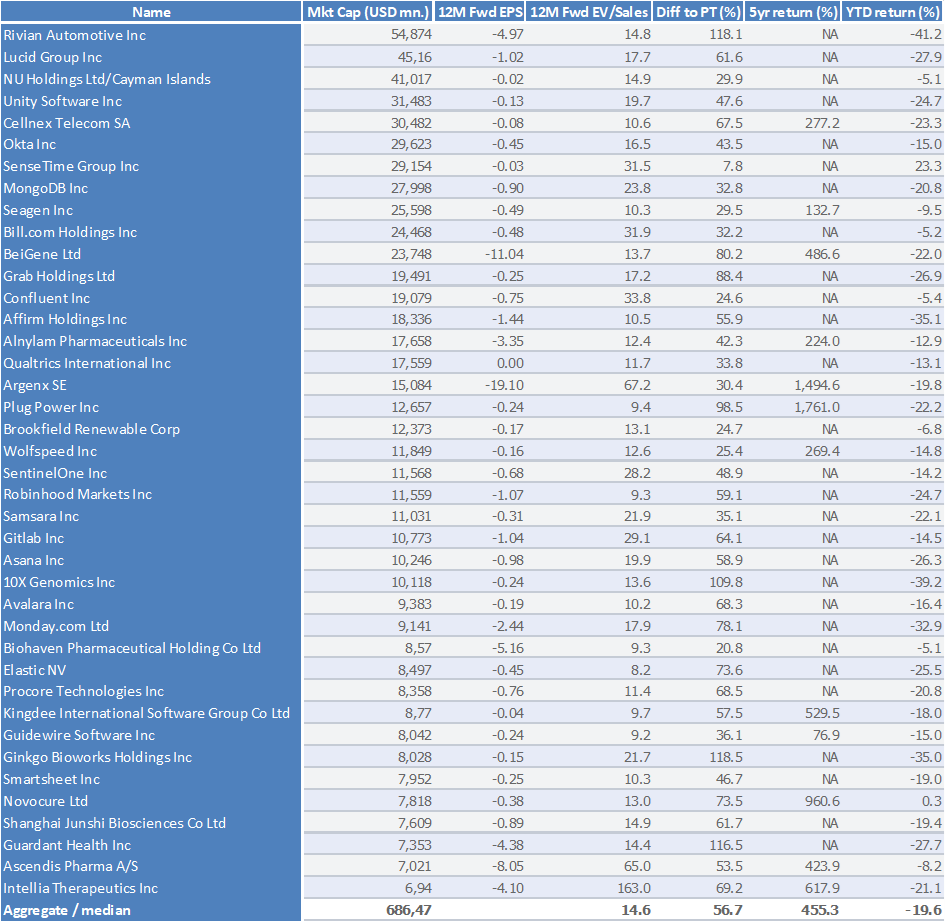The height and width of the screenshot is (922, 945).
Task: Select Procore Technologies Inc name
Action: [x=84, y=691]
